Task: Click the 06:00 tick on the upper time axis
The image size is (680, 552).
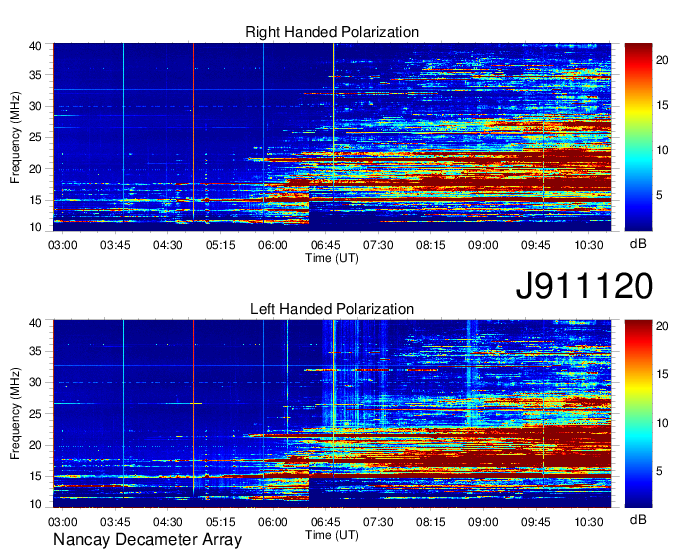Action: click(273, 245)
